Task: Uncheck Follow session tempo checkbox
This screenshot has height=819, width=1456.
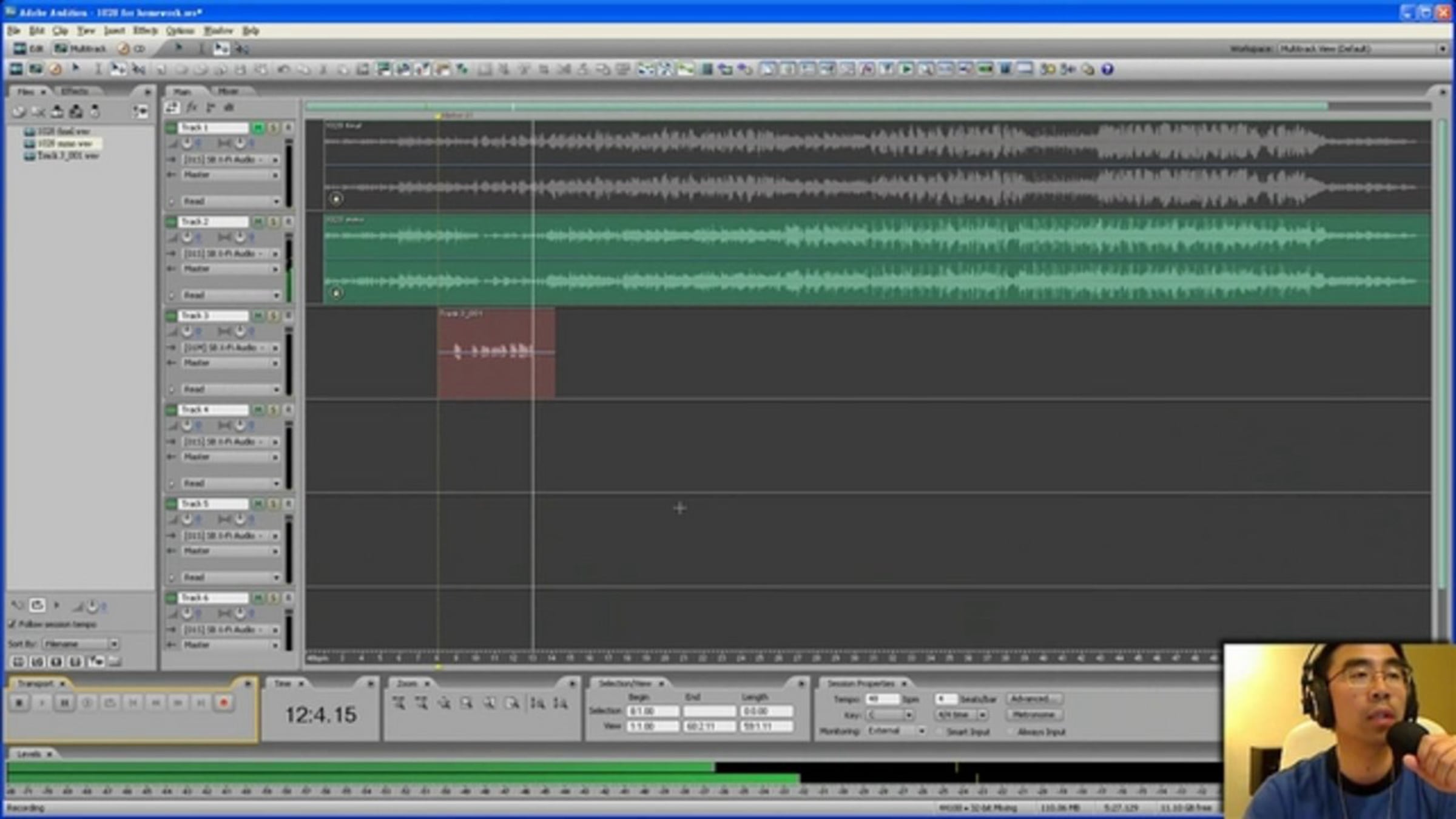Action: [12, 624]
